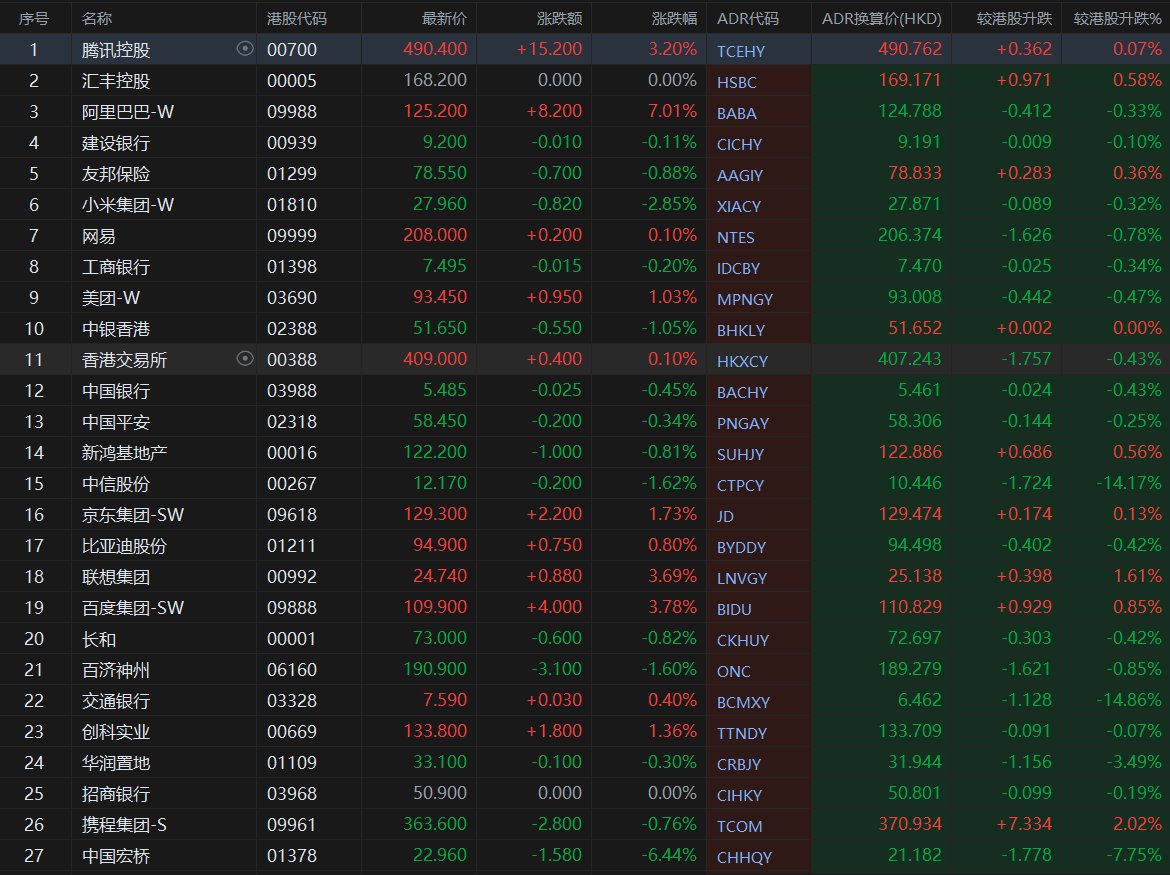1170x875 pixels.
Task: Click stock code 09988
Action: point(292,111)
